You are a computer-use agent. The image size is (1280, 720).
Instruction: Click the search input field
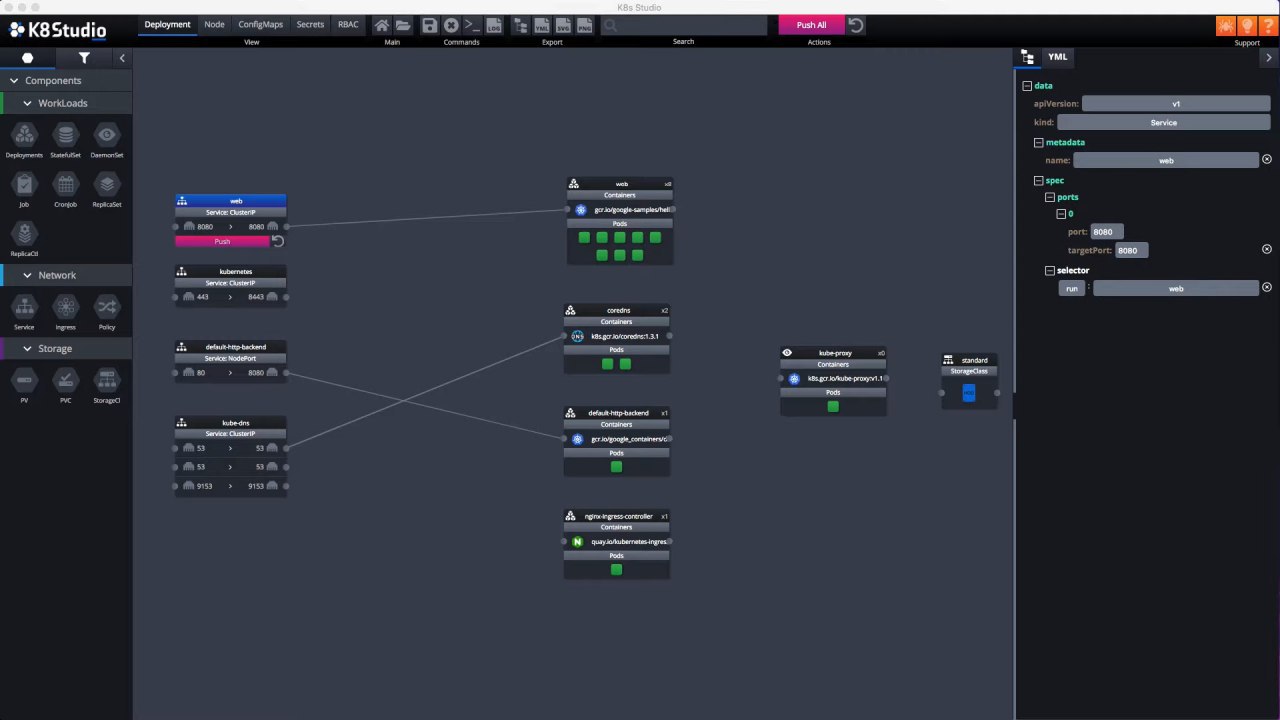(682, 25)
